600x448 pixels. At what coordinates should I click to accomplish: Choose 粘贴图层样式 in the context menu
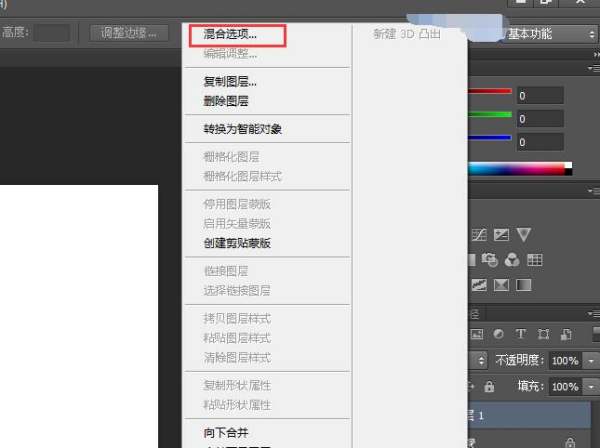coord(237,338)
